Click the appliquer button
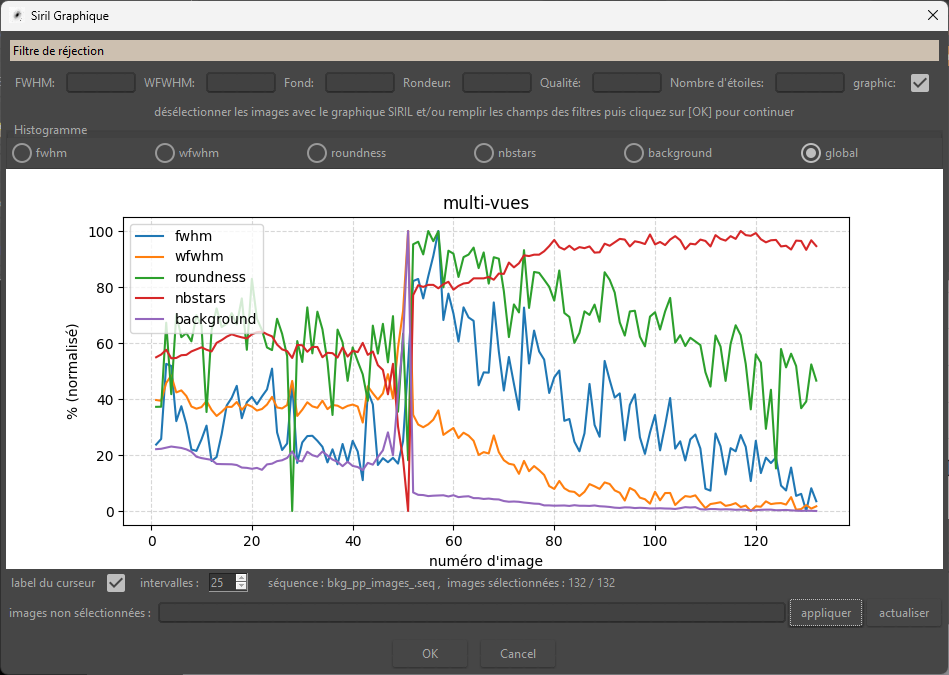949x675 pixels. pyautogui.click(x=826, y=613)
